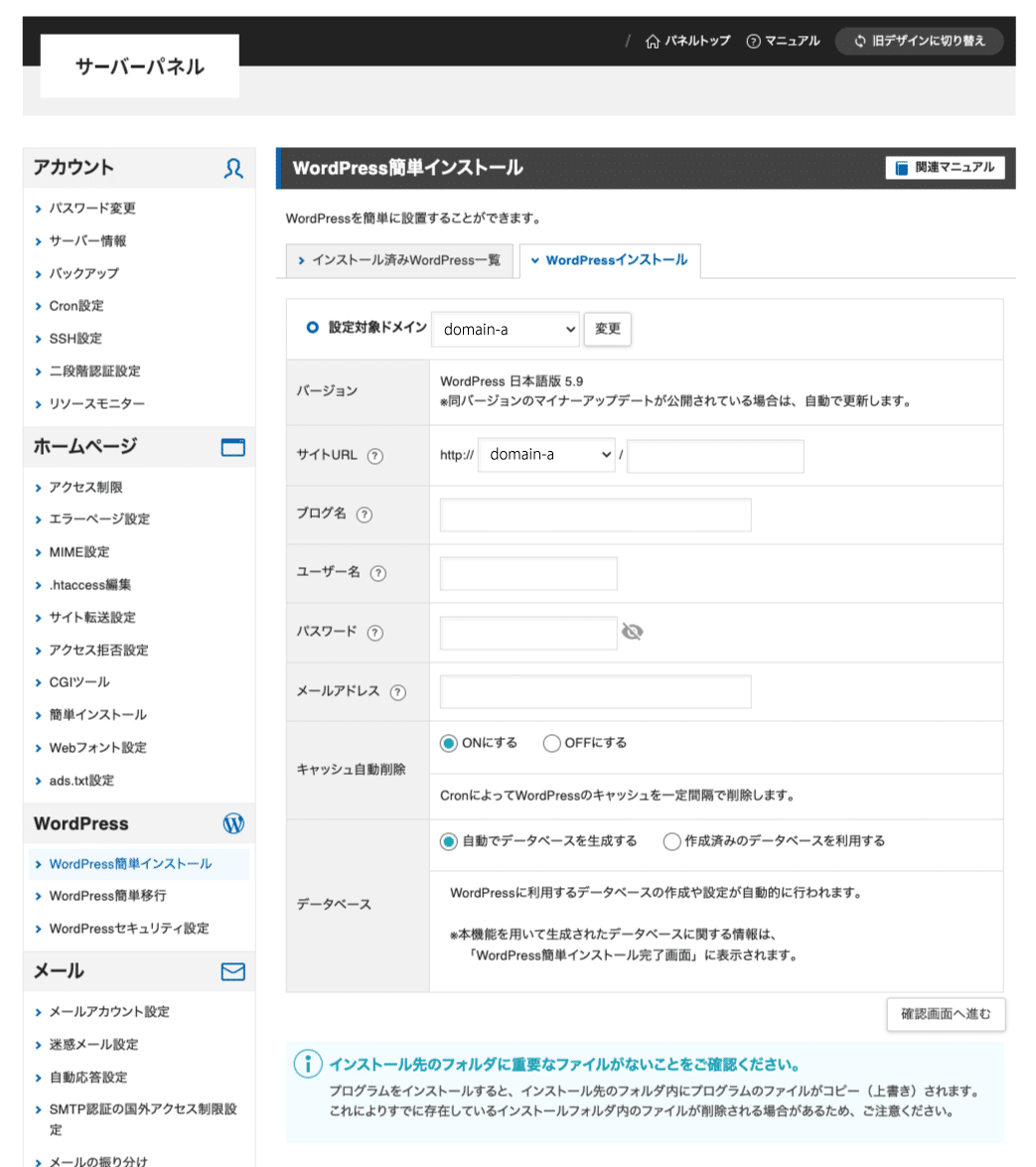Click the パスワード input field
This screenshot has height=1167, width=1036.
point(528,633)
